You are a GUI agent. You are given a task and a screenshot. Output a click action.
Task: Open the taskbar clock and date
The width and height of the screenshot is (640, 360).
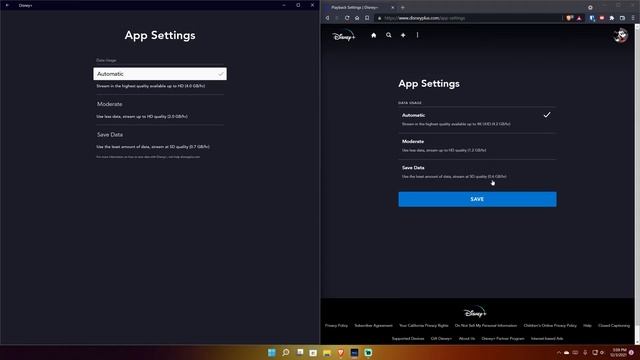[619, 353]
